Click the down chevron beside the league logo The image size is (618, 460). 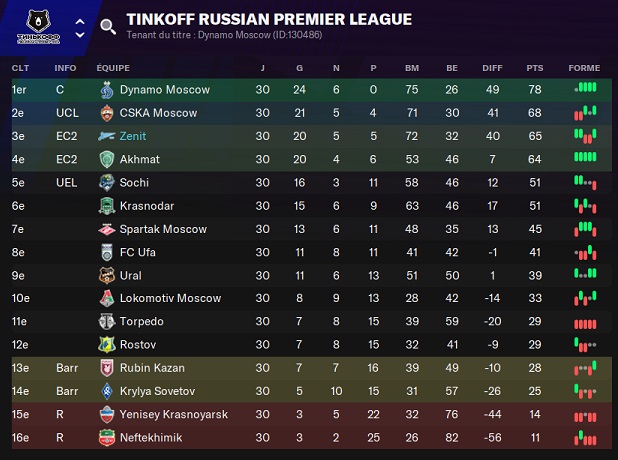(x=79, y=33)
